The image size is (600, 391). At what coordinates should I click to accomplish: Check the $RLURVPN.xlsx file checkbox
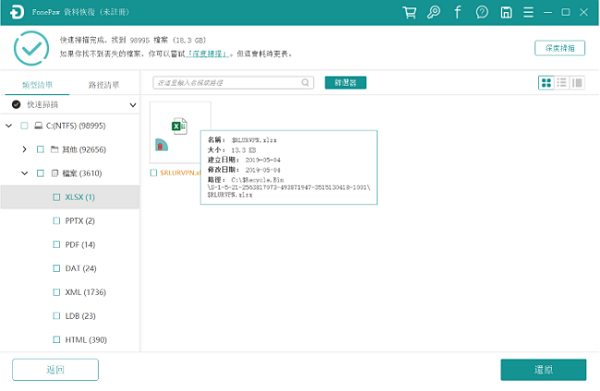point(153,173)
